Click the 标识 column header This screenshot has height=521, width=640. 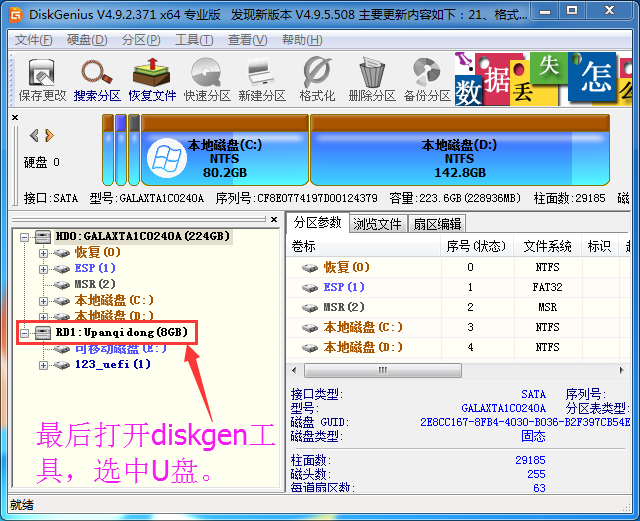[x=599, y=246]
